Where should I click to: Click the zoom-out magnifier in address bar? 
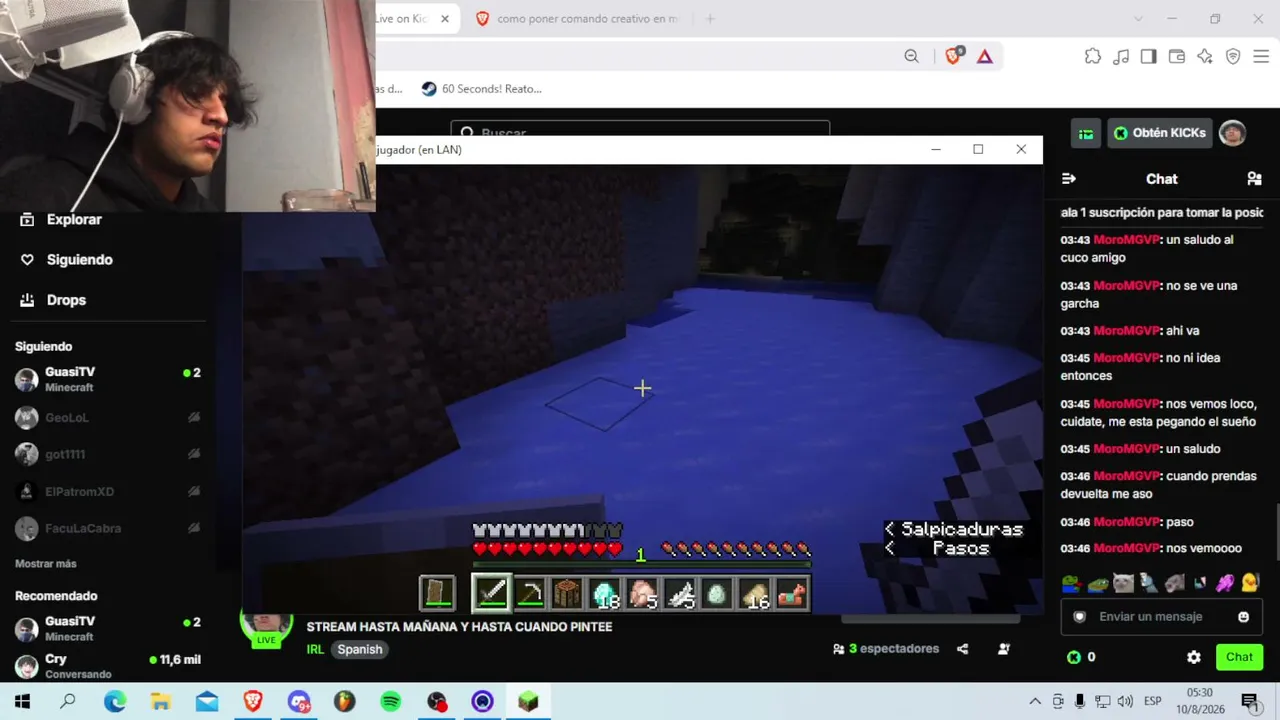point(911,56)
